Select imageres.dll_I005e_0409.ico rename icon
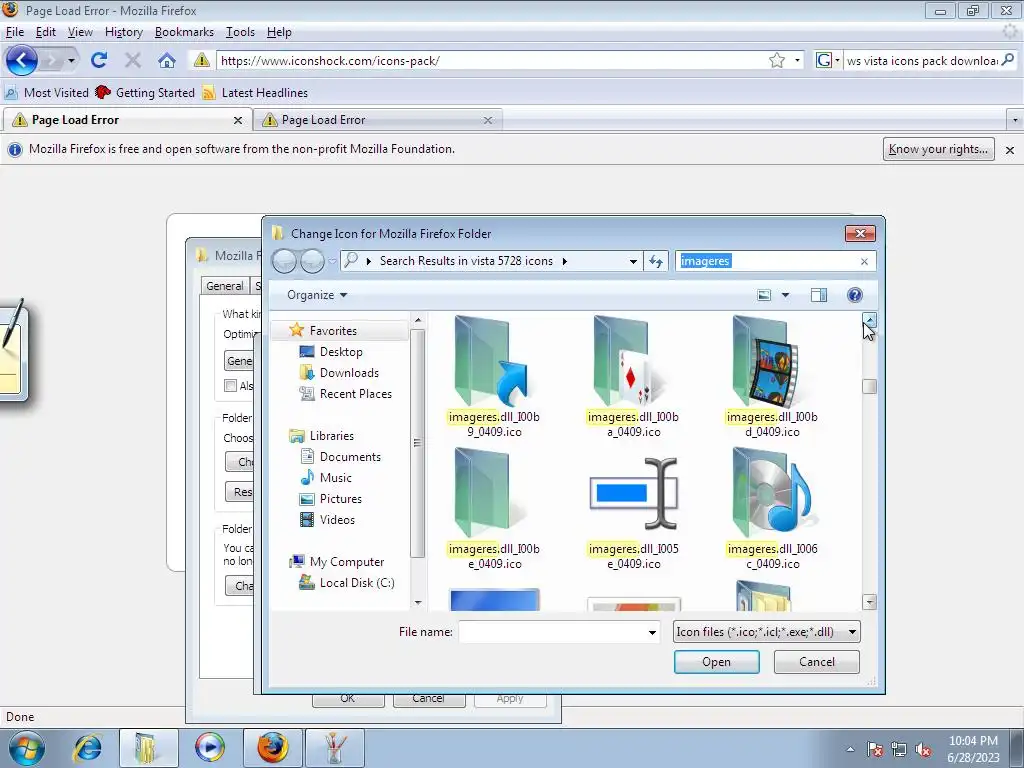 click(x=633, y=509)
